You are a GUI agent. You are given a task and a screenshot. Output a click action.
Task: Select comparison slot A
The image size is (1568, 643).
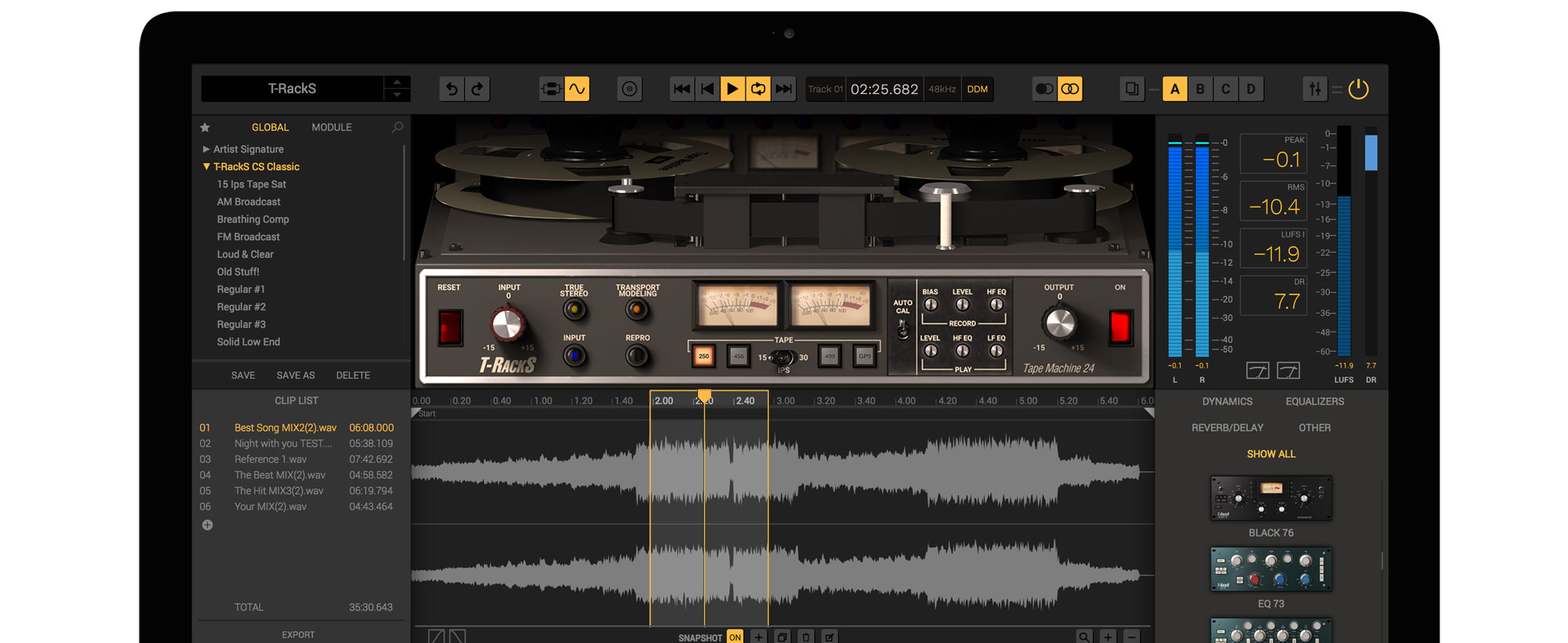tap(1174, 89)
